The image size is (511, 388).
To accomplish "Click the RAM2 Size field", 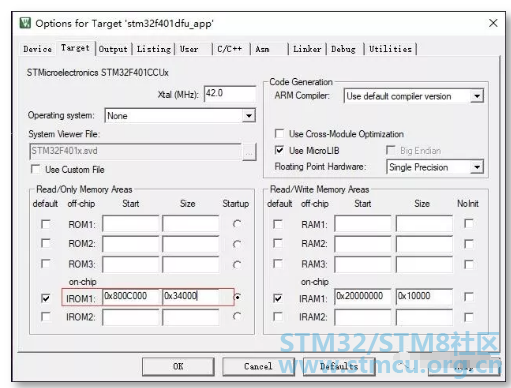I will [x=424, y=244].
